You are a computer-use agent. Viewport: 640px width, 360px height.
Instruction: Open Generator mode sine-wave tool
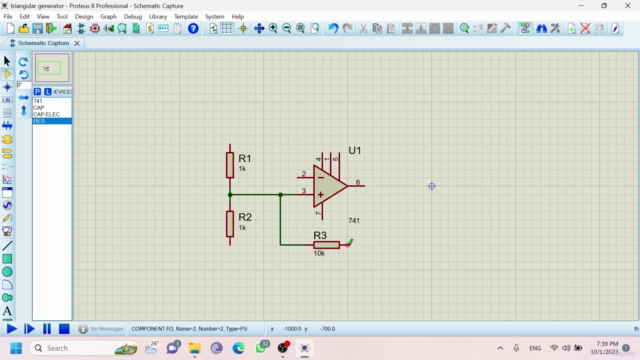coord(7,205)
